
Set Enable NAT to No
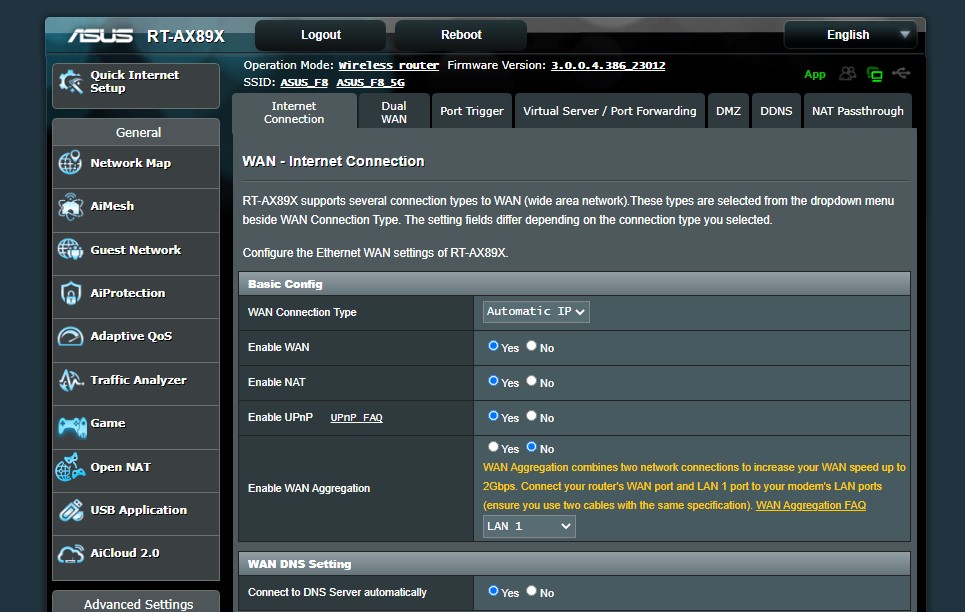click(x=532, y=381)
